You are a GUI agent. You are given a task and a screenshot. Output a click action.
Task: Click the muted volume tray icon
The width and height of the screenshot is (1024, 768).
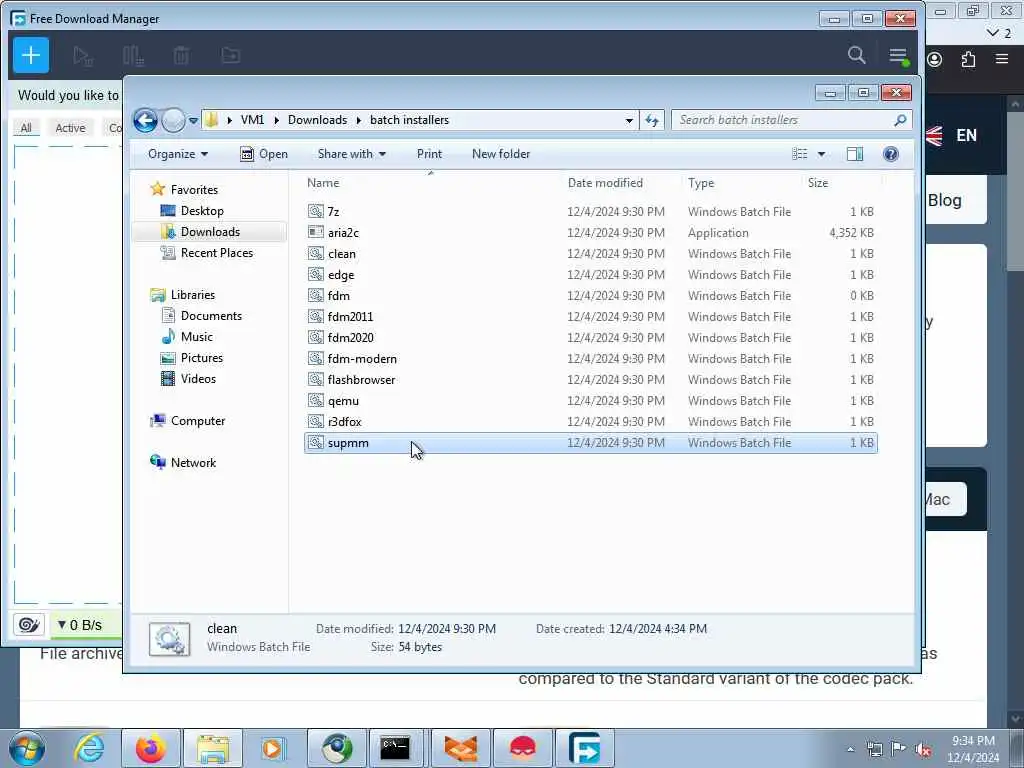[923, 750]
